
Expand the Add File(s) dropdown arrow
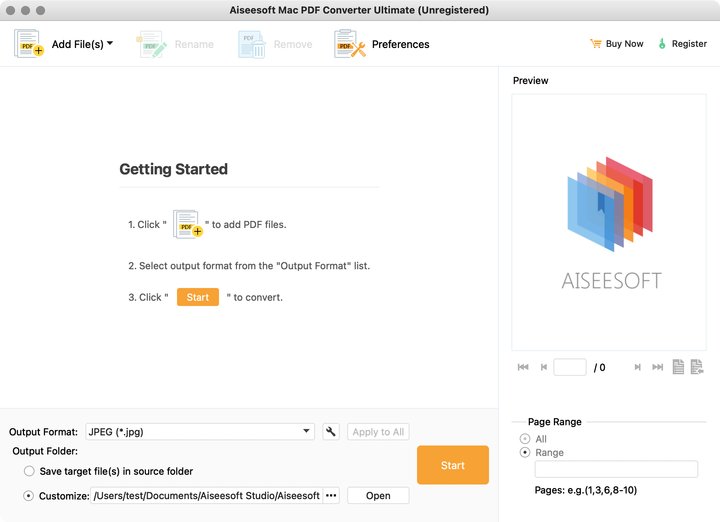110,43
